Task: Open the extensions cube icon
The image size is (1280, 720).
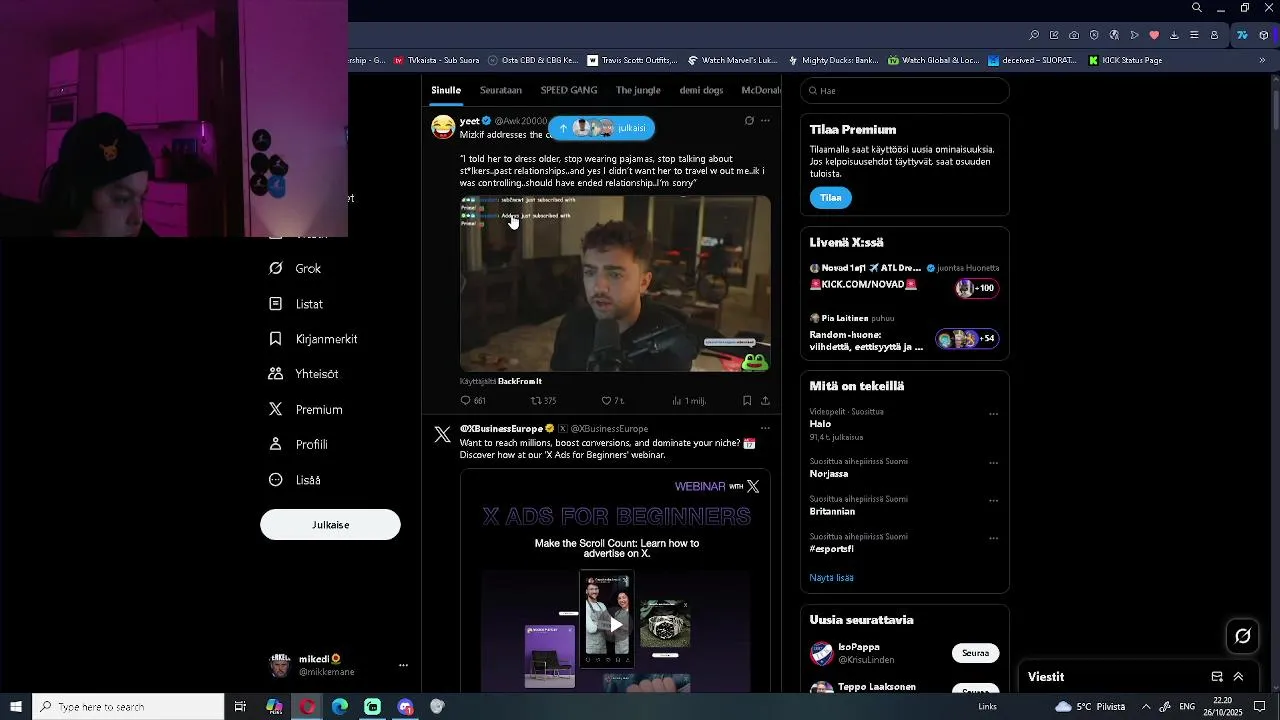Action: (1264, 35)
